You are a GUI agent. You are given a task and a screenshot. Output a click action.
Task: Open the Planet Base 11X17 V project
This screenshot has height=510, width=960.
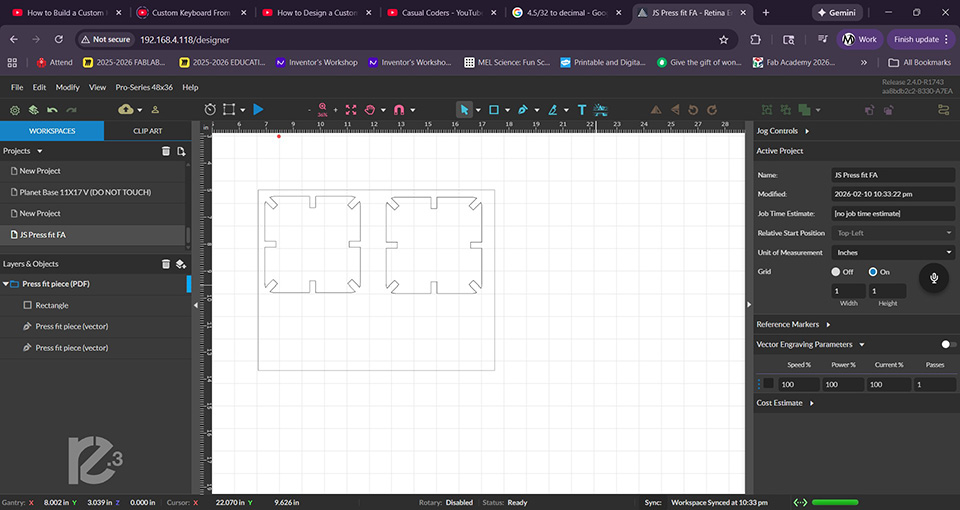(86, 192)
